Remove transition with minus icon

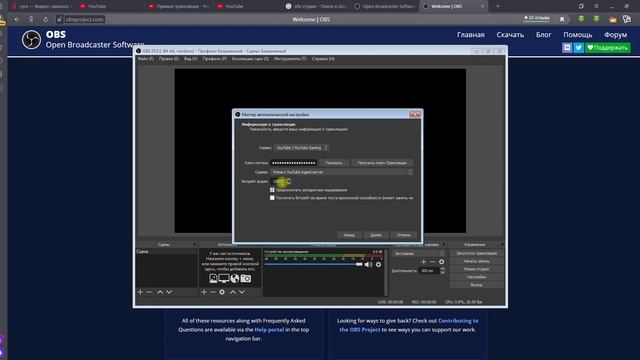433,262
